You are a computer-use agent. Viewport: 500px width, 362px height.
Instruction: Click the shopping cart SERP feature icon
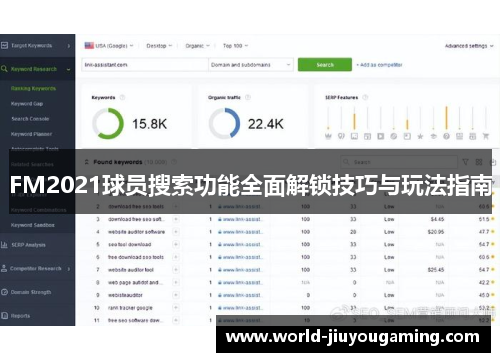pyautogui.click(x=486, y=136)
